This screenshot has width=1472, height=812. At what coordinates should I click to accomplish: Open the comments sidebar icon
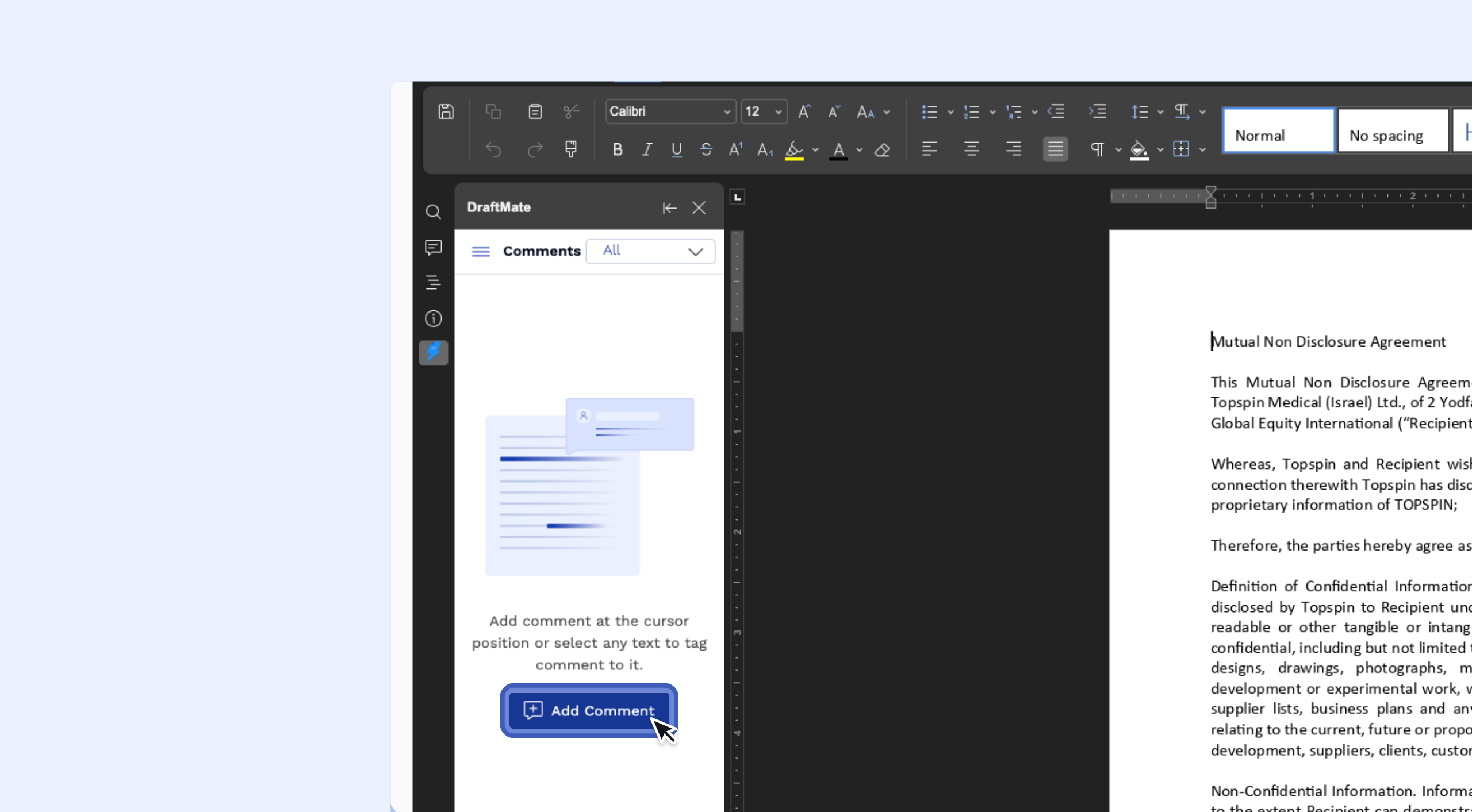tap(433, 248)
